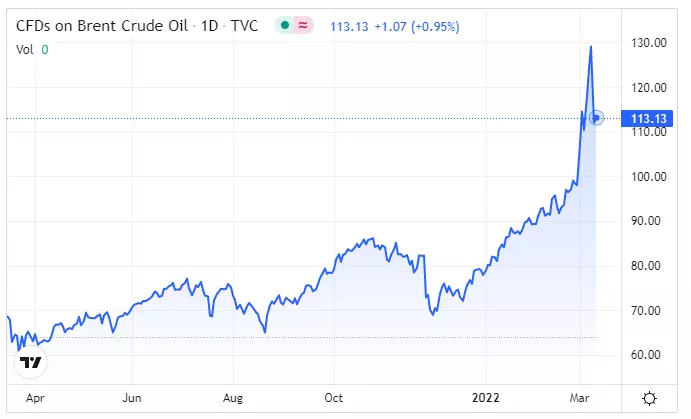This screenshot has height=419, width=691.
Task: Click the Vol value 0
Action: coord(45,49)
